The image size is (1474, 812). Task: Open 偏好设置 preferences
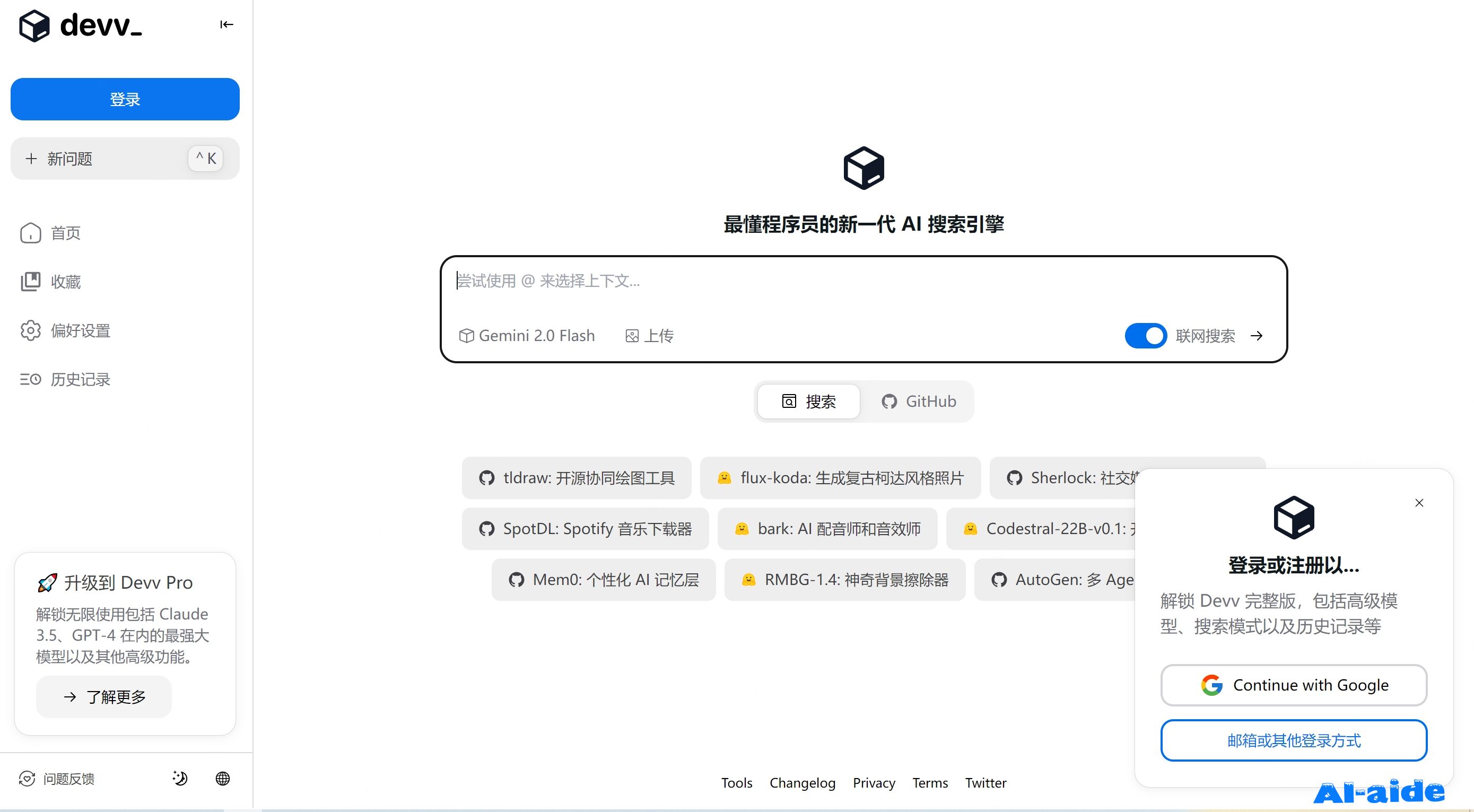click(65, 330)
